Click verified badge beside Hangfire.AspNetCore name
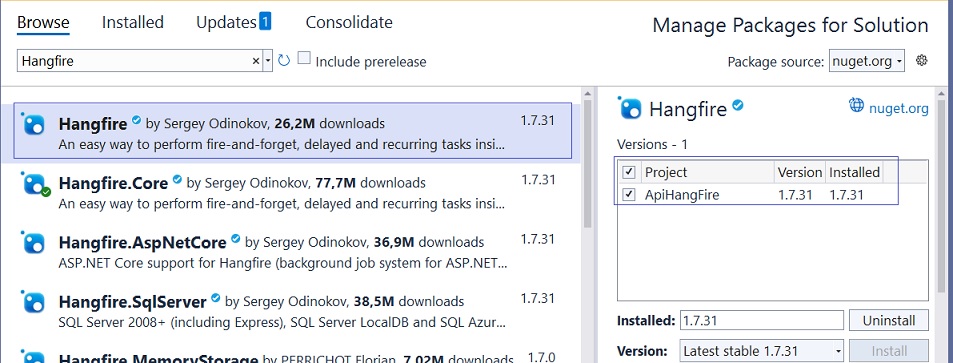This screenshot has width=953, height=363. click(x=236, y=239)
